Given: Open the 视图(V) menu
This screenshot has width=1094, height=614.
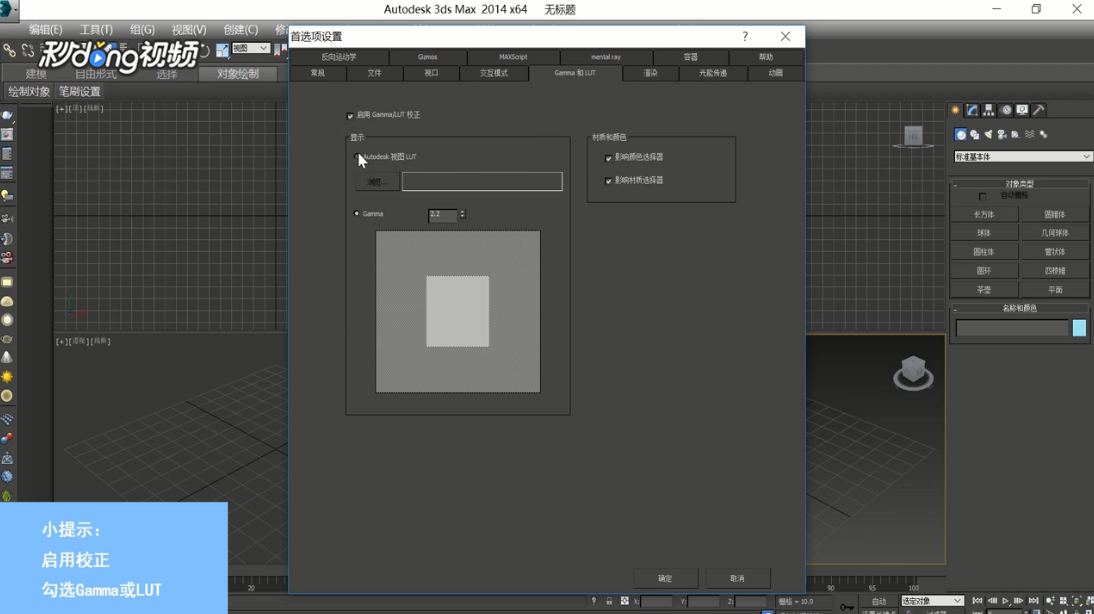Looking at the screenshot, I should pos(189,29).
